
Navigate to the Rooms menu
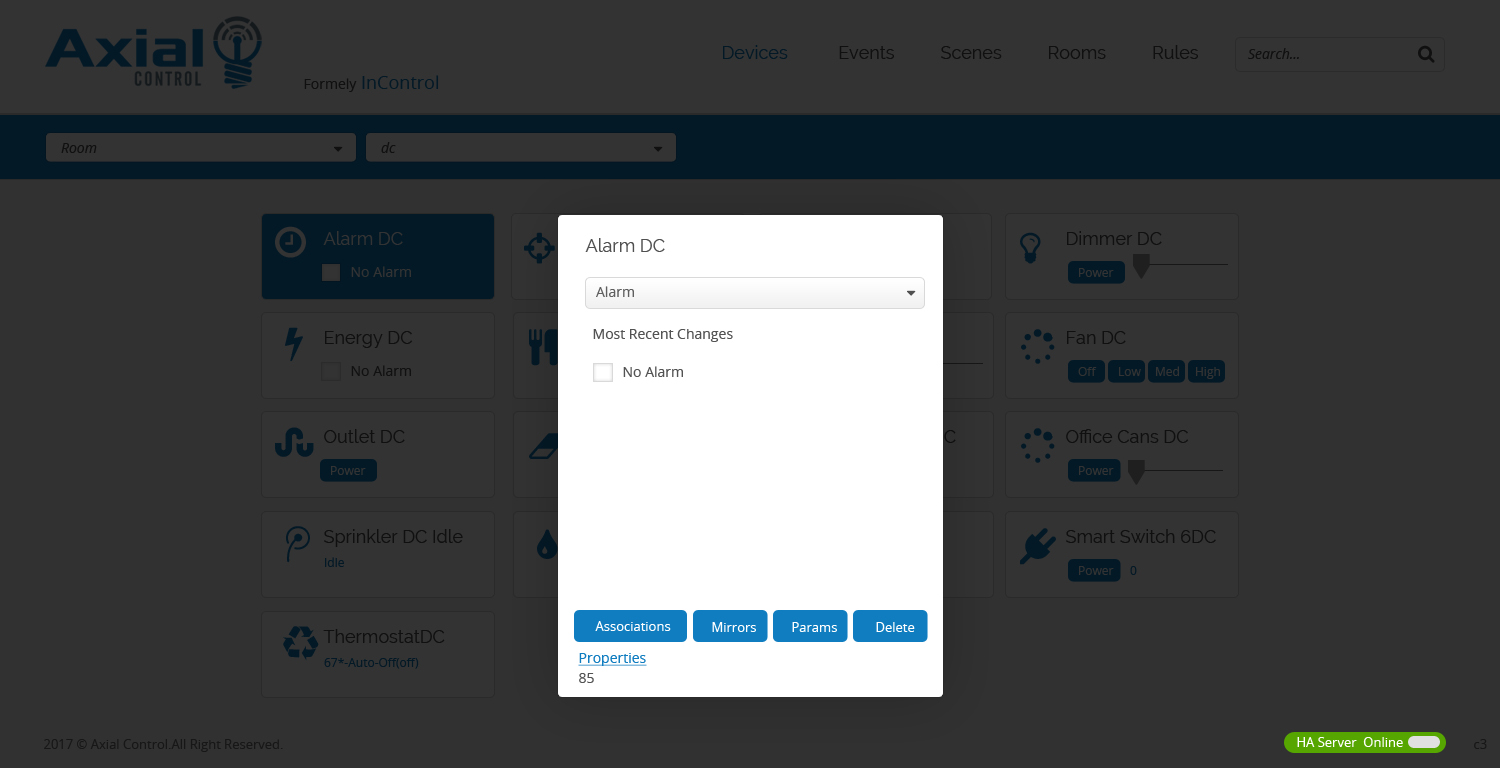[1077, 53]
